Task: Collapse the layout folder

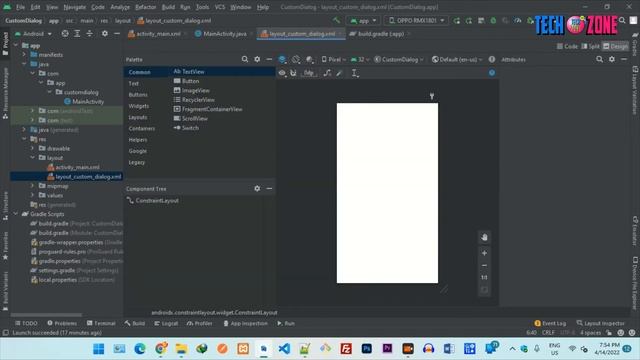Action: coord(33,158)
